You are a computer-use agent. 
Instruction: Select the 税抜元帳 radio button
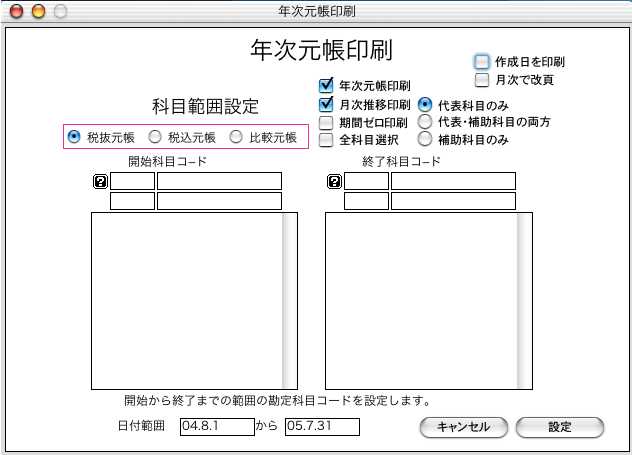(74, 136)
